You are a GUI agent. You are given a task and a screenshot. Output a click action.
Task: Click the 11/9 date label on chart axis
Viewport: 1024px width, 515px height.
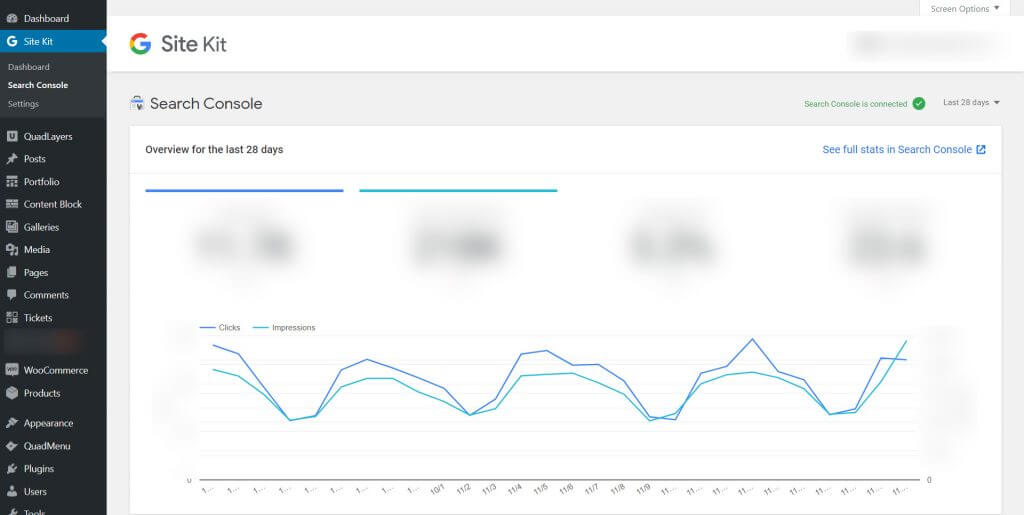[x=643, y=489]
